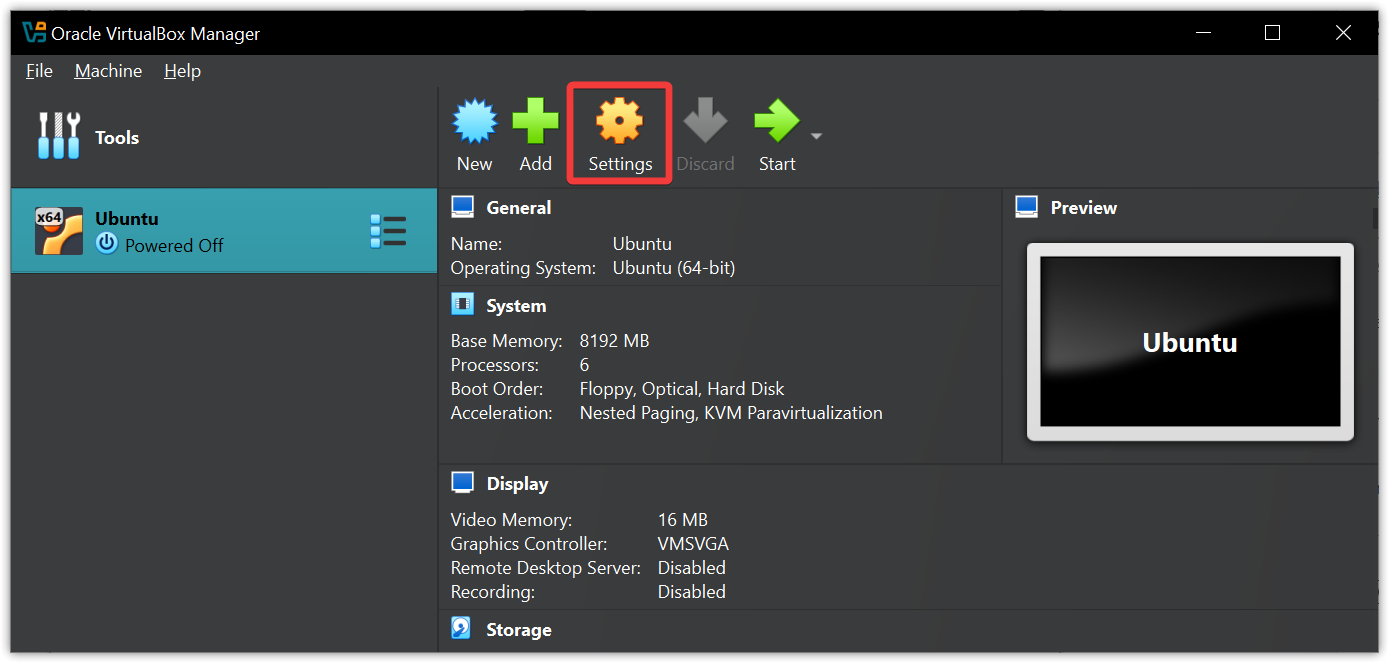Open the Help menu

click(x=182, y=71)
